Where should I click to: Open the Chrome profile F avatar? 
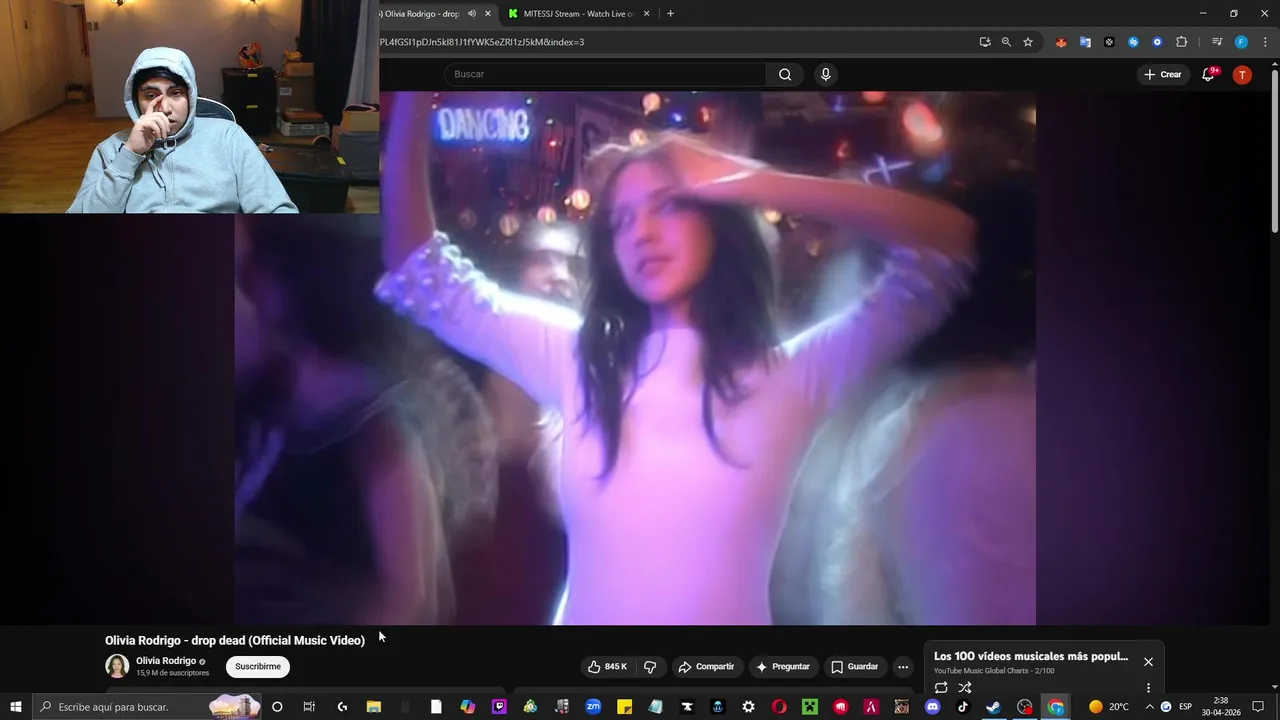coord(1241,42)
